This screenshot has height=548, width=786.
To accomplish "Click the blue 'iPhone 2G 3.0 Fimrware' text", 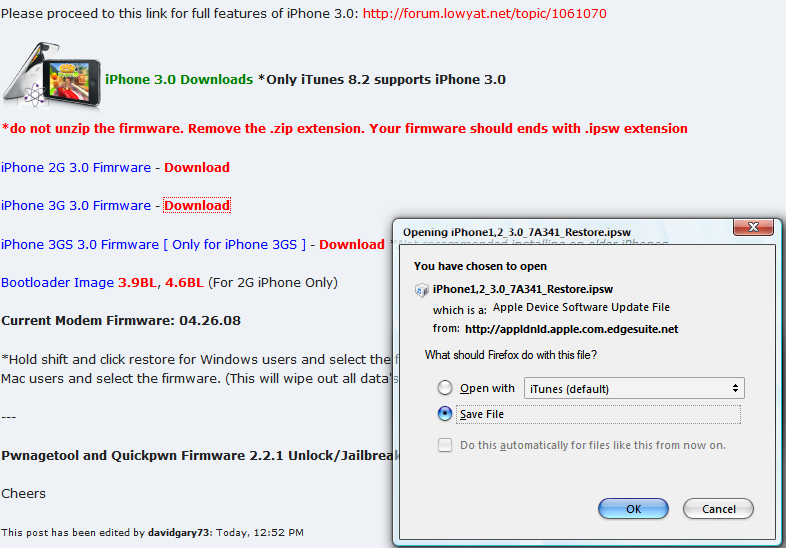I will [x=75, y=167].
